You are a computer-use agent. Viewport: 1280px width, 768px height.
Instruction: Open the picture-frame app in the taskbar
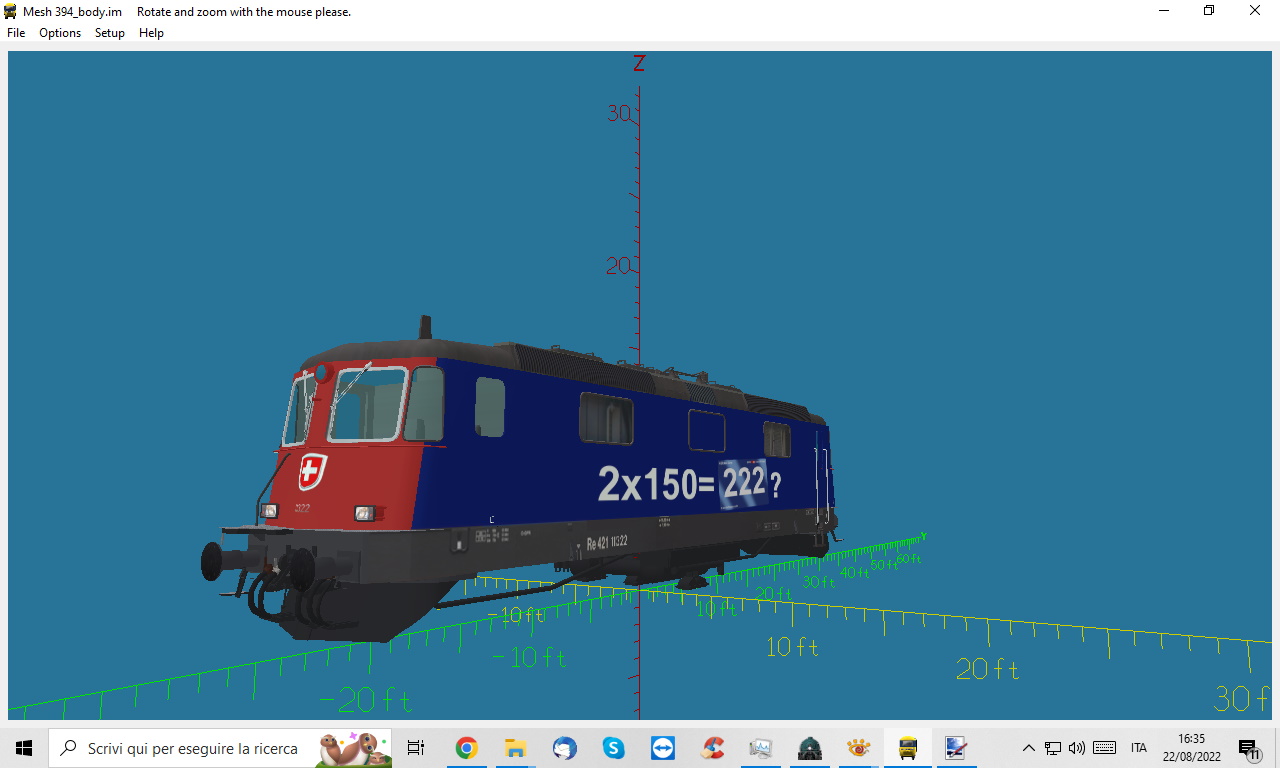coord(761,748)
